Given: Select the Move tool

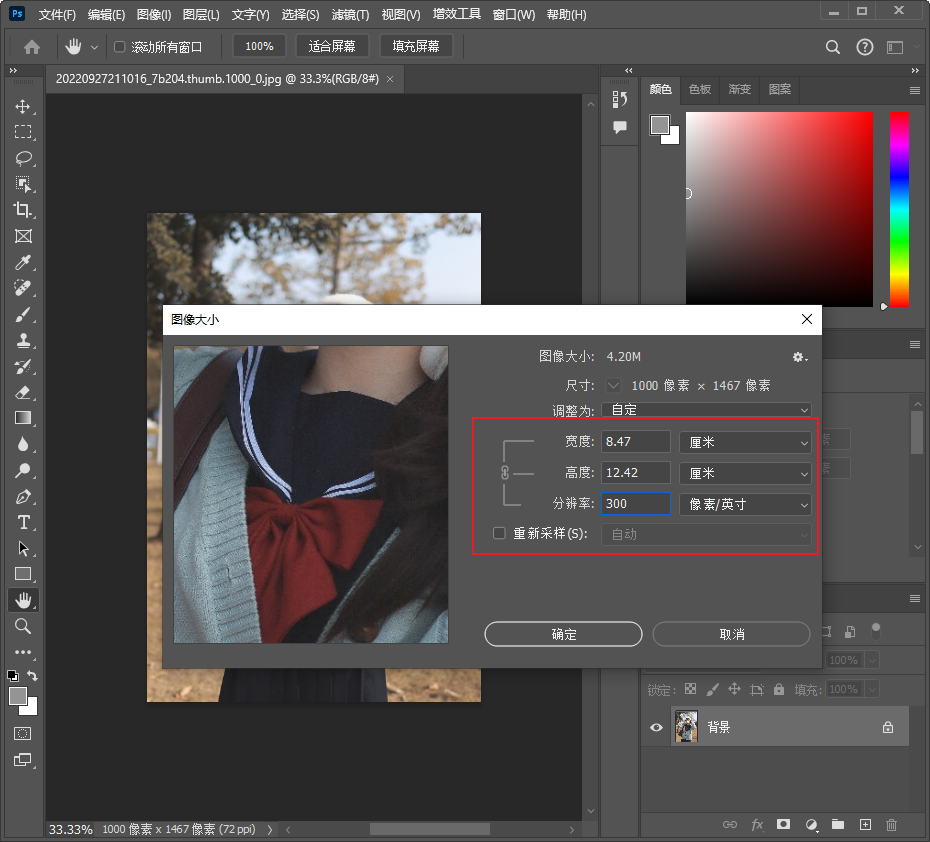Looking at the screenshot, I should tap(22, 107).
